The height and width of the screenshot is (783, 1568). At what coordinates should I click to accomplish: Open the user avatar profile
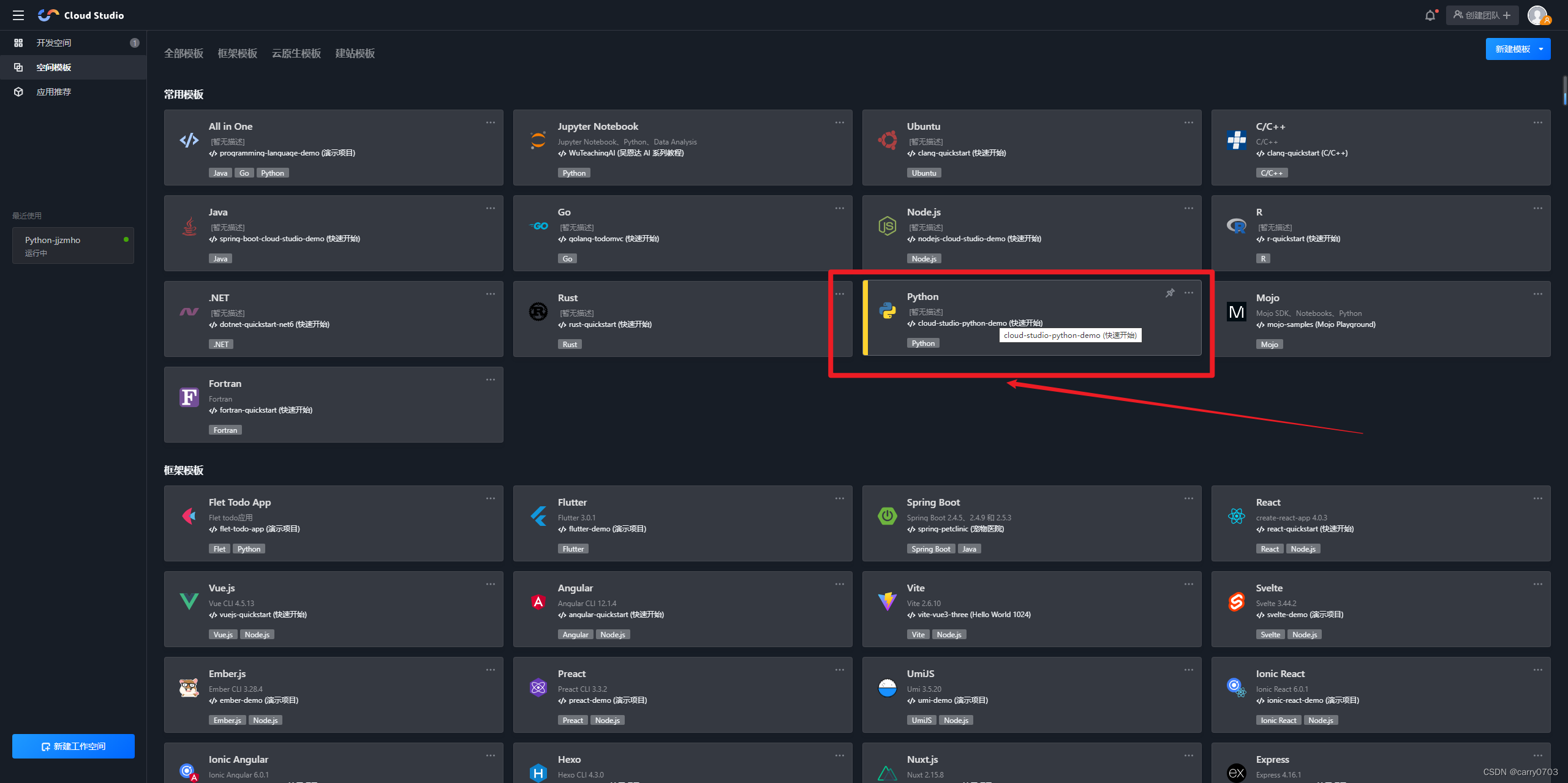[1537, 15]
